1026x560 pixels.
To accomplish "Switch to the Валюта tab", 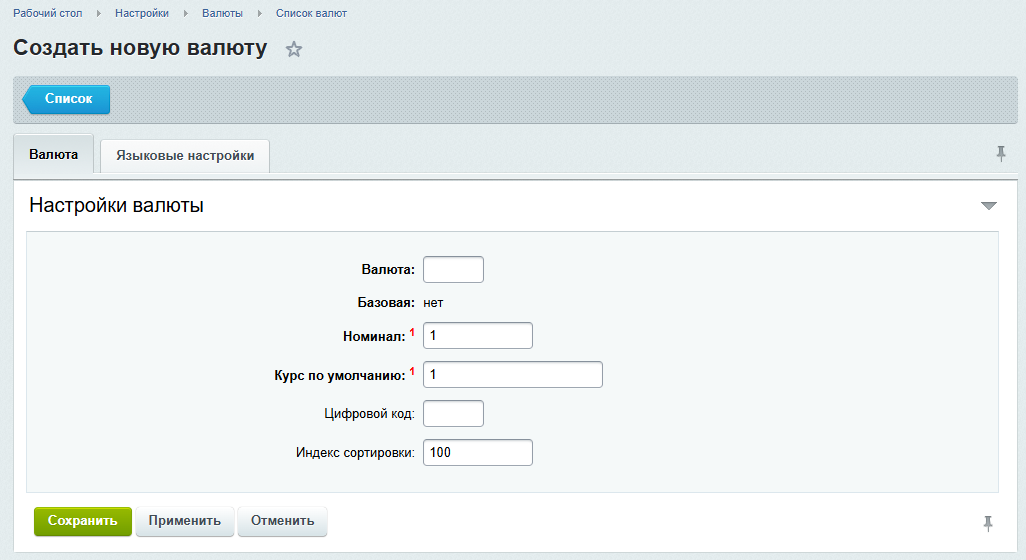I will (x=54, y=154).
